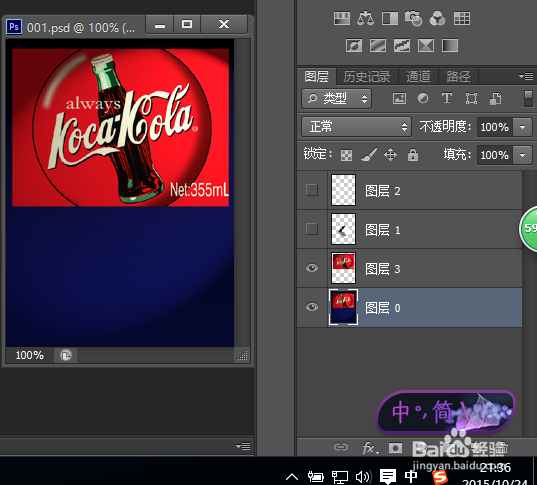Screen dimensions: 537x485
Task: Click the 填充 fill value field
Action: (x=495, y=155)
